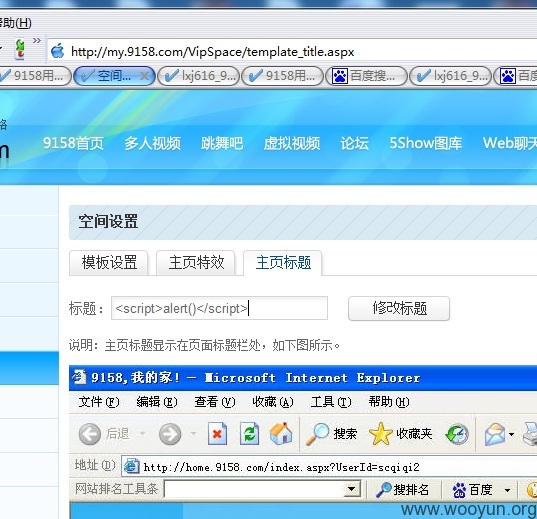Viewport: 537px width, 519px height.
Task: Click the 搜索 magnifier icon in IE illustration
Action: coord(317,434)
